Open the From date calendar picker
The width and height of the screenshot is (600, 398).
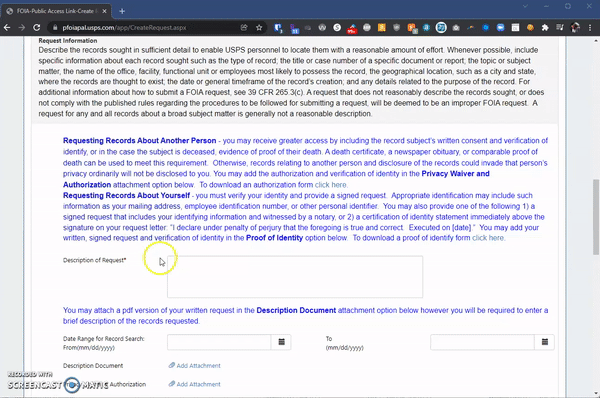click(281, 342)
